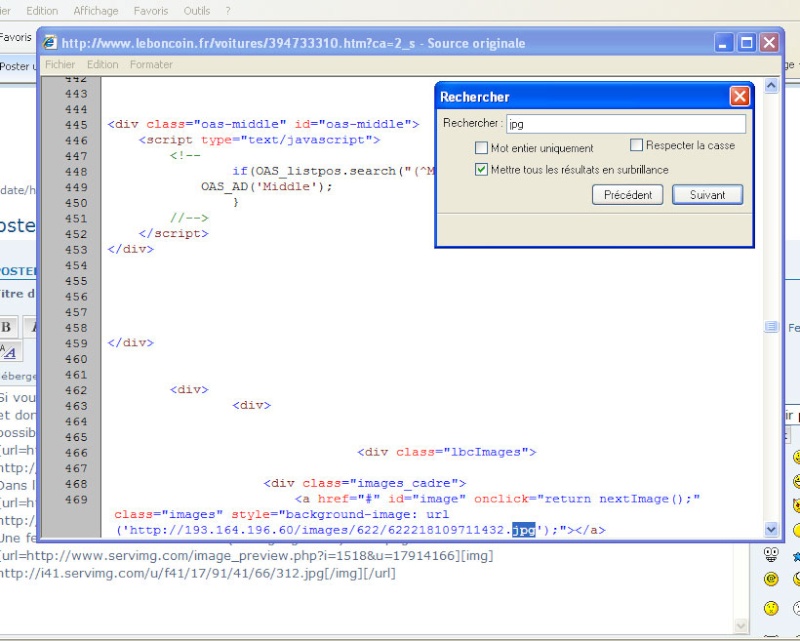800x641 pixels.
Task: Open Affichage menu in browser window
Action: [x=95, y=11]
